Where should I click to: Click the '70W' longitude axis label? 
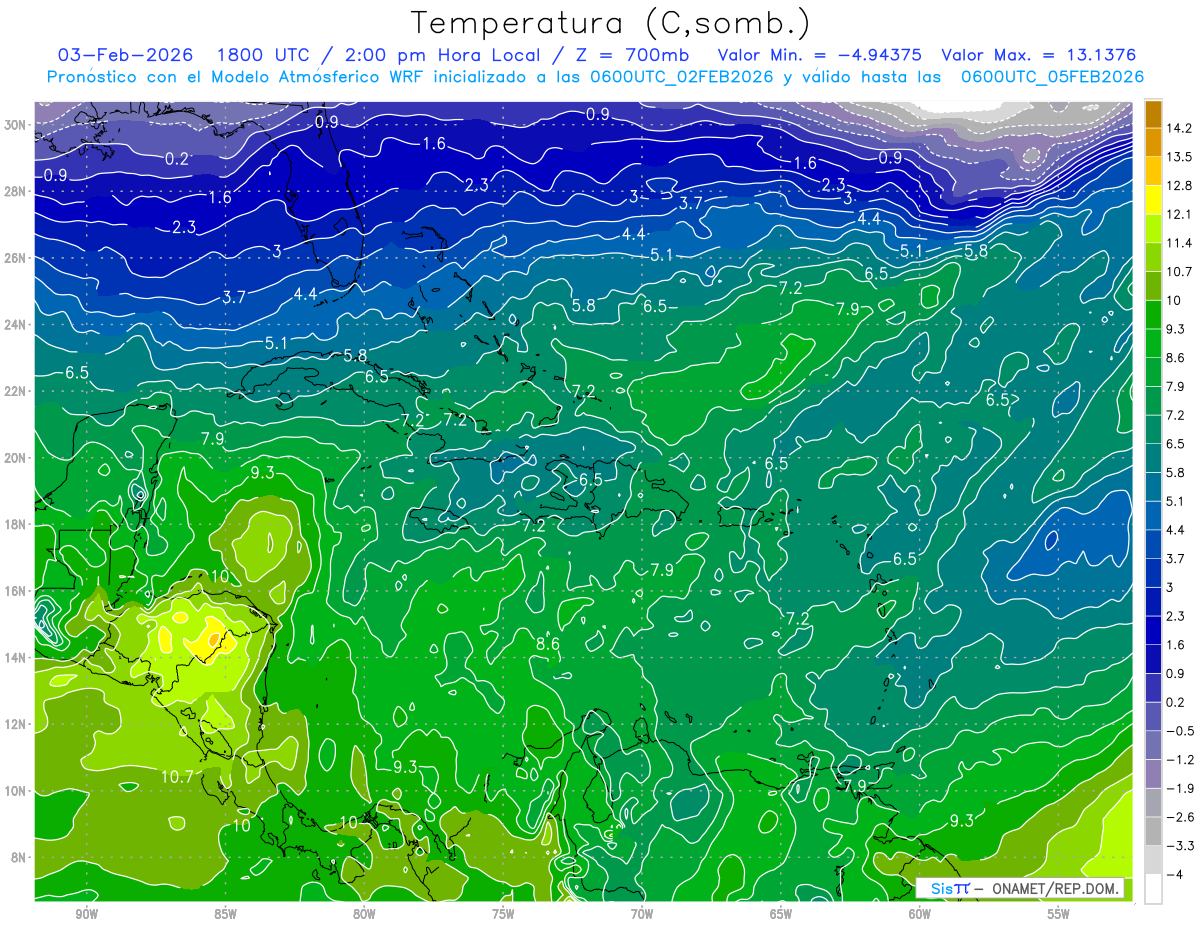642,914
